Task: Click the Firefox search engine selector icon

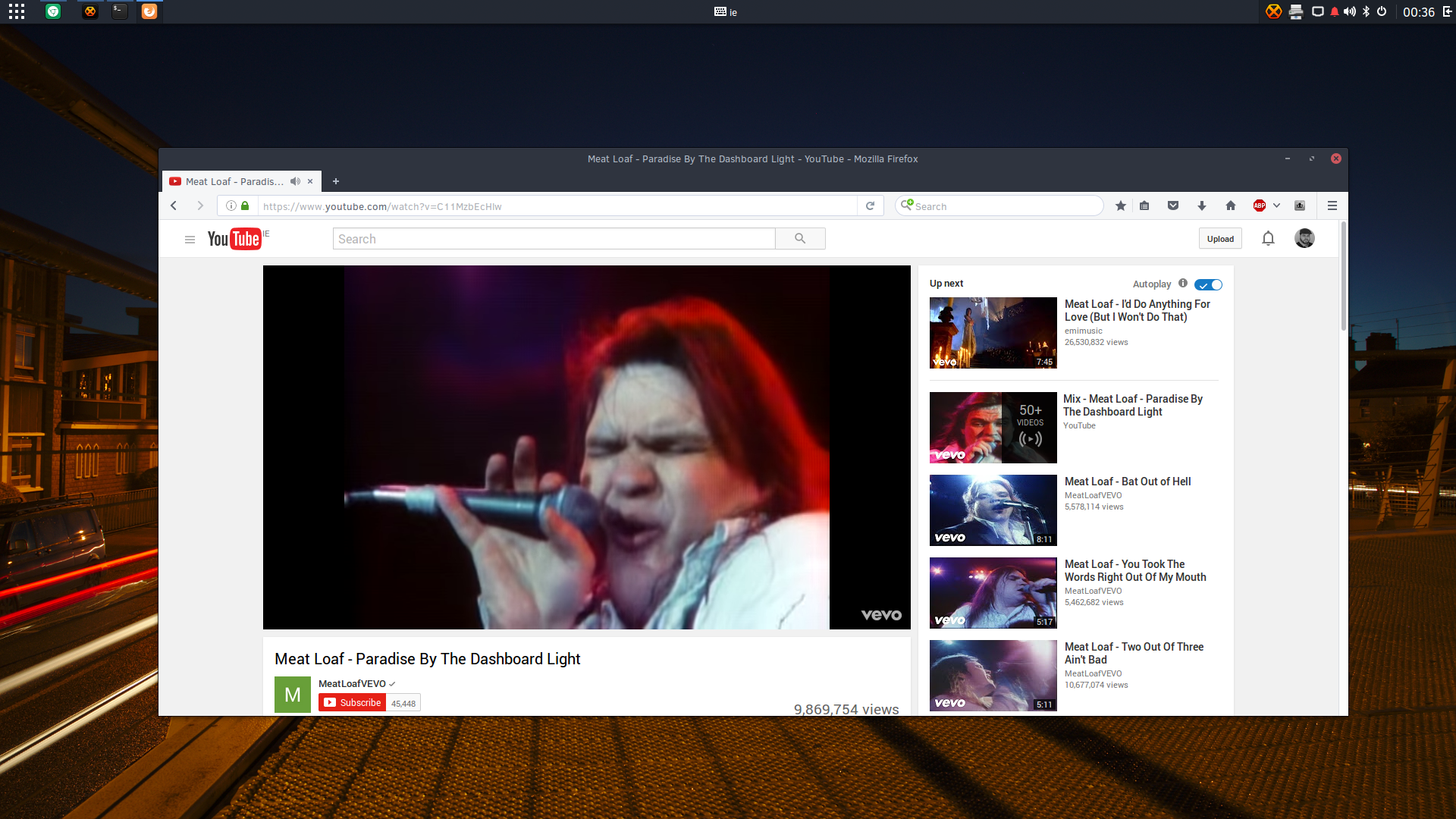Action: (x=906, y=205)
